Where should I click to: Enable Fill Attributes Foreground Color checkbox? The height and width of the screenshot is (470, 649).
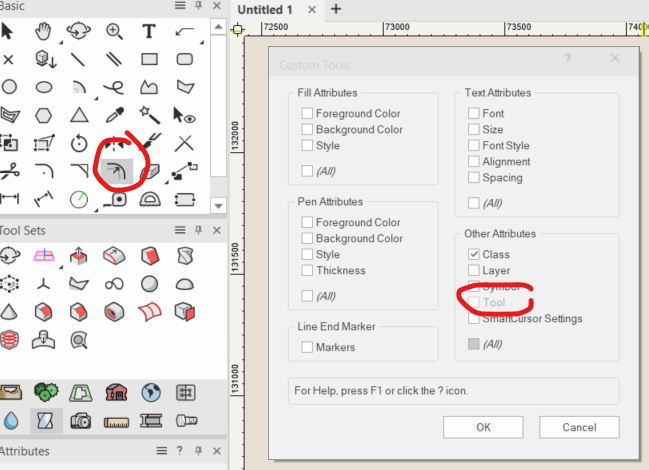tap(308, 114)
